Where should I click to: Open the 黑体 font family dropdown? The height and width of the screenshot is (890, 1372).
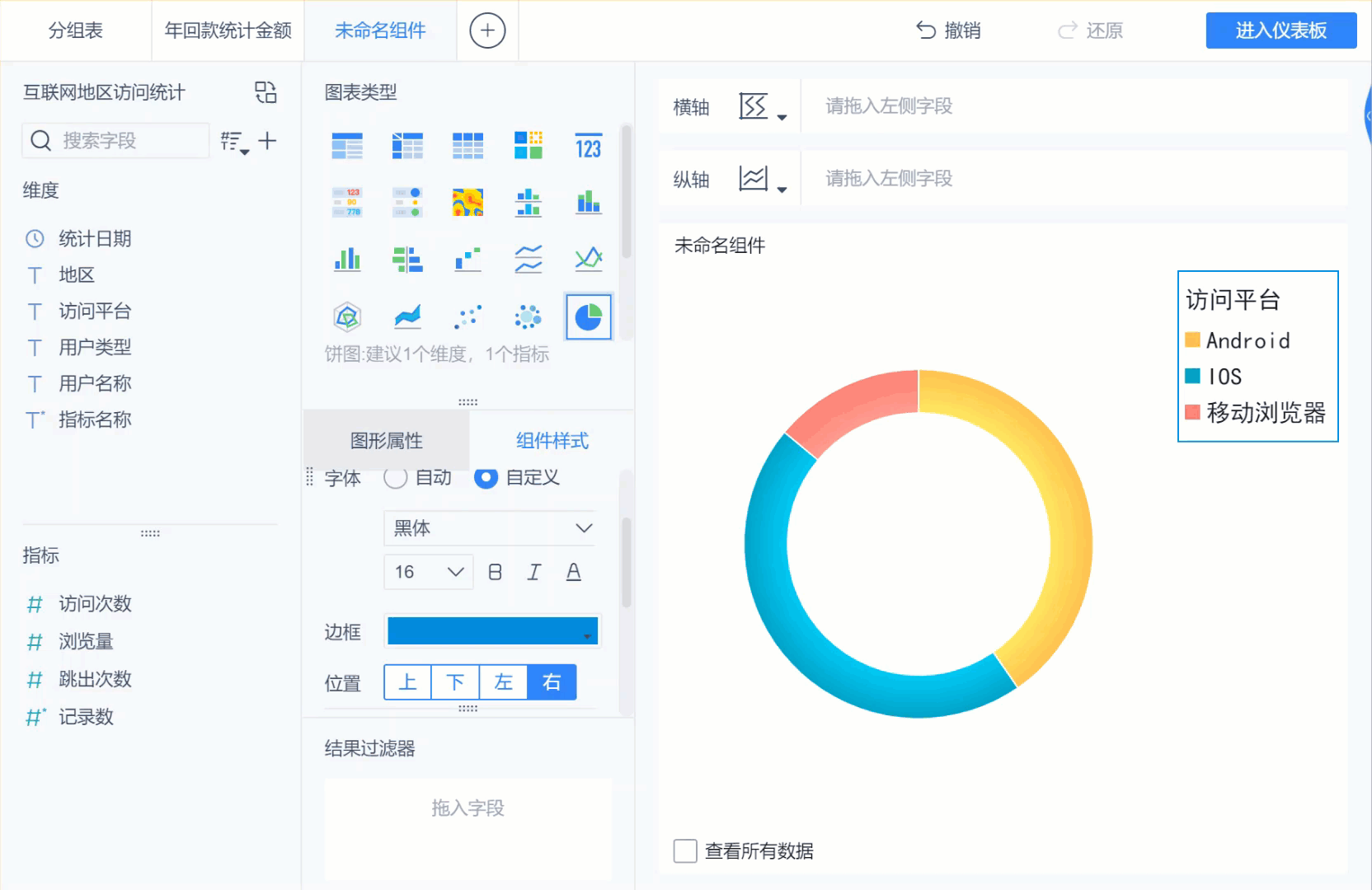[491, 528]
